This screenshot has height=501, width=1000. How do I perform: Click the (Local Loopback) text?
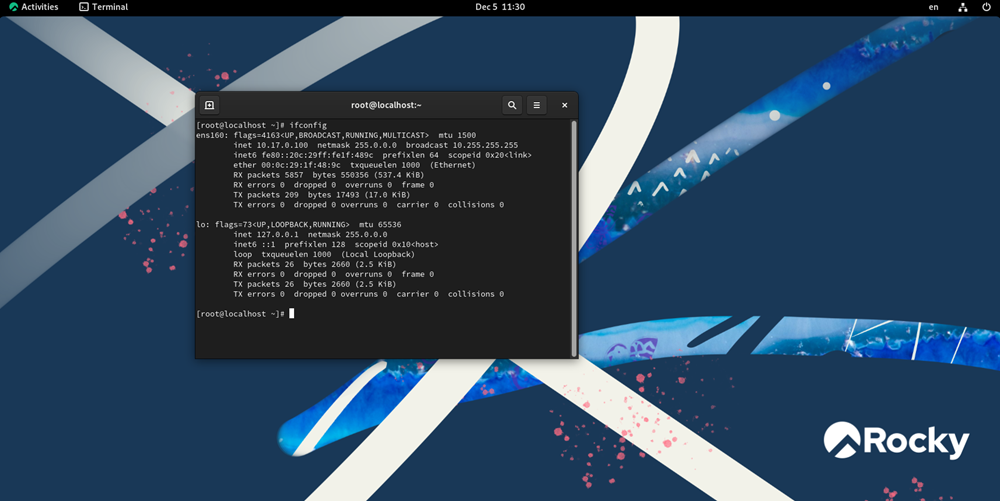(x=378, y=254)
